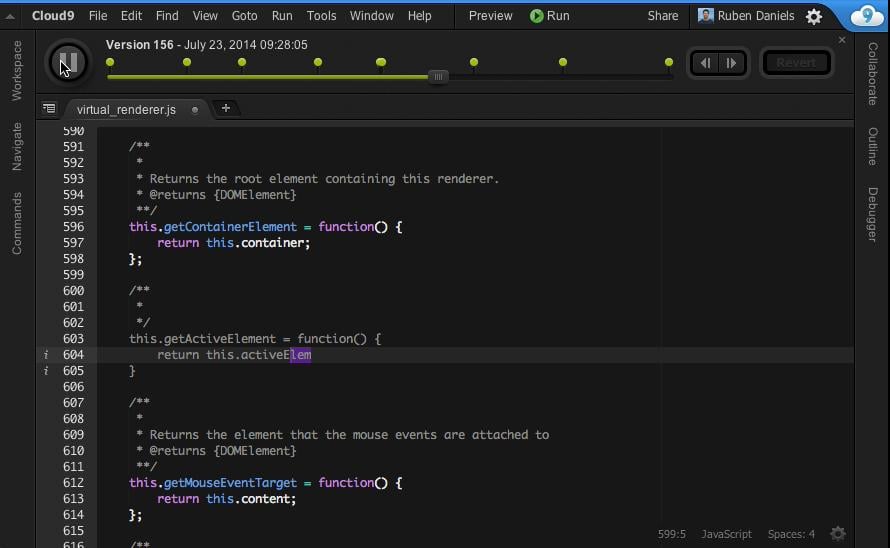Select the revision timeline slider handle
The width and height of the screenshot is (890, 548).
coord(438,77)
